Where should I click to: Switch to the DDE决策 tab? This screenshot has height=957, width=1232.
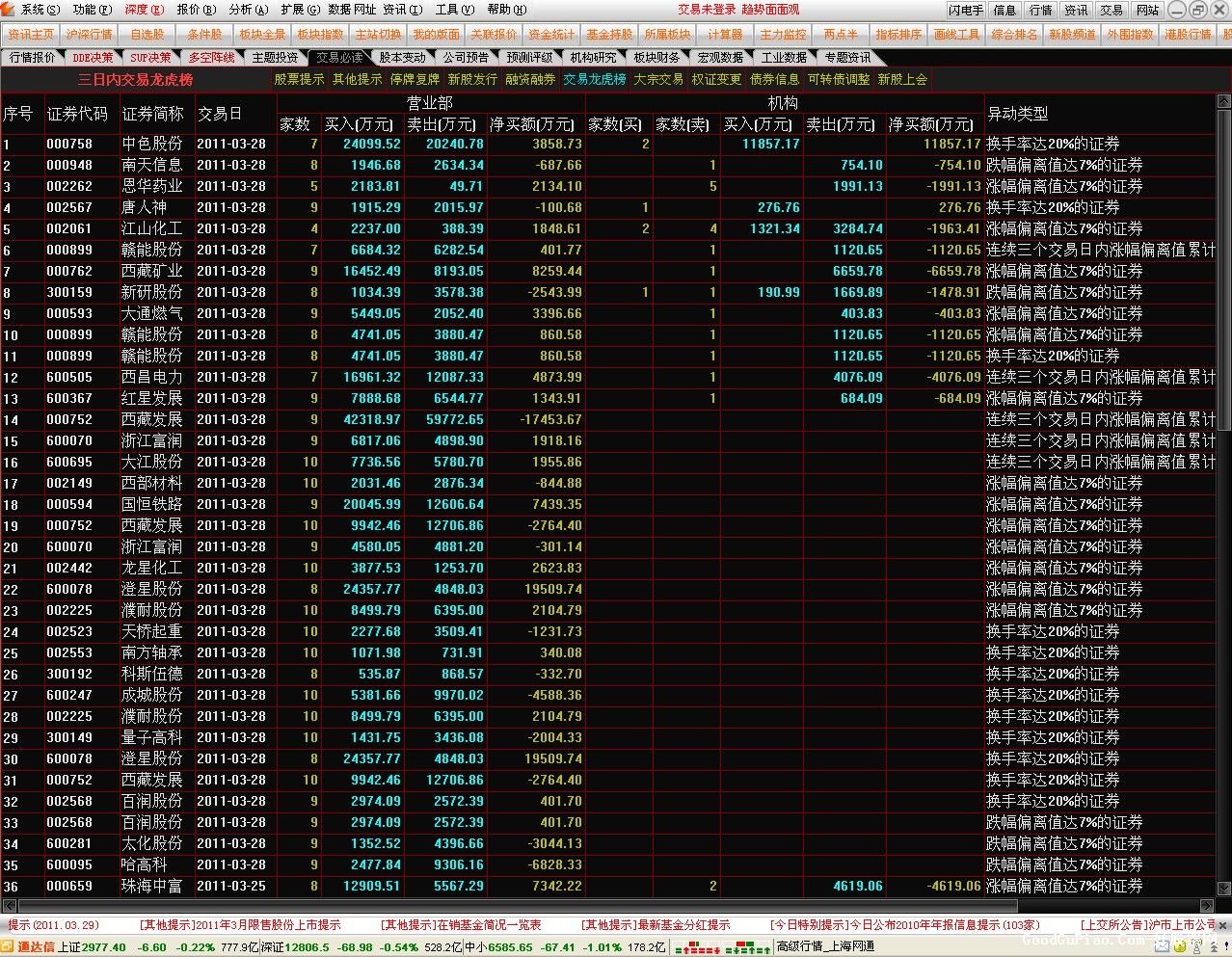(x=94, y=58)
